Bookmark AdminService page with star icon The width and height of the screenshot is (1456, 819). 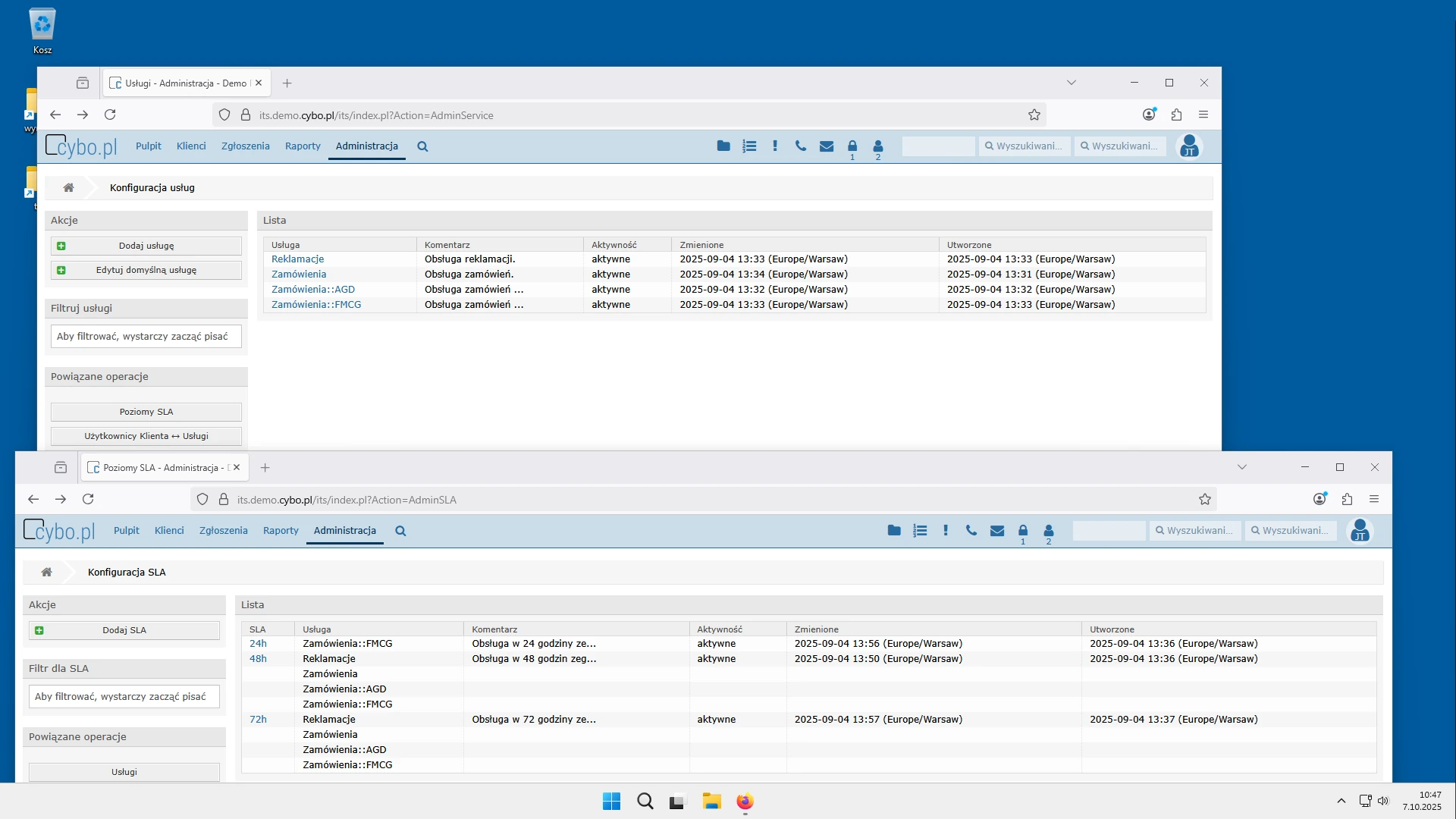[1034, 115]
